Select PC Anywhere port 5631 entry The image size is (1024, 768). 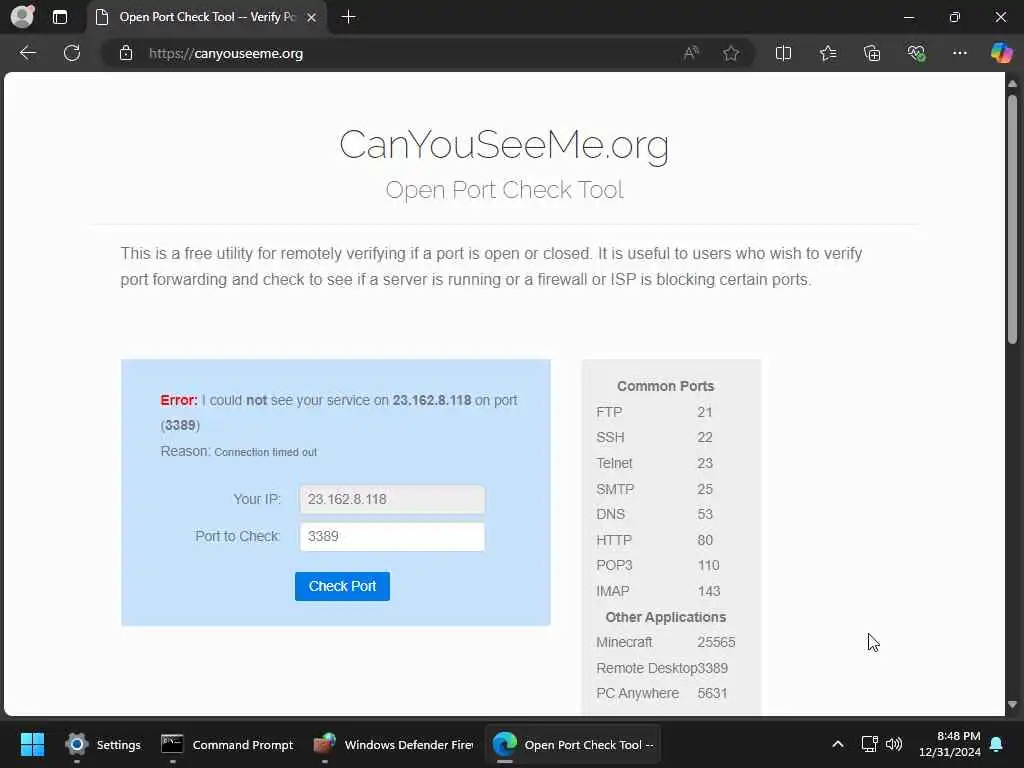(662, 694)
